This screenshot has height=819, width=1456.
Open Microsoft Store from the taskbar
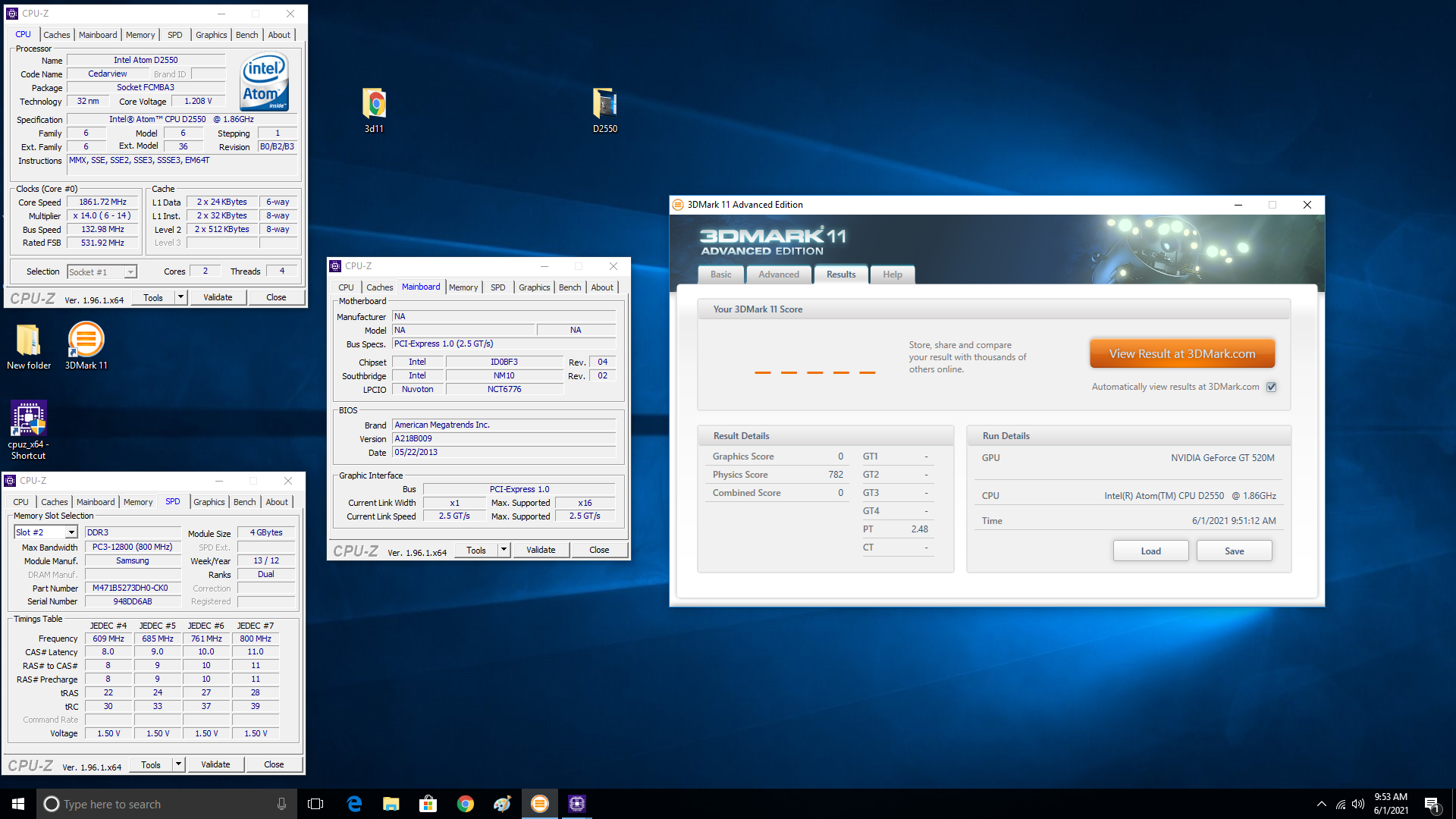click(428, 804)
